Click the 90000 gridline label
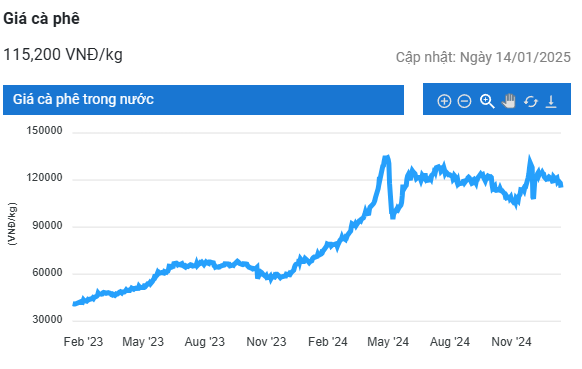Image resolution: width=582 pixels, height=369 pixels. (47, 226)
